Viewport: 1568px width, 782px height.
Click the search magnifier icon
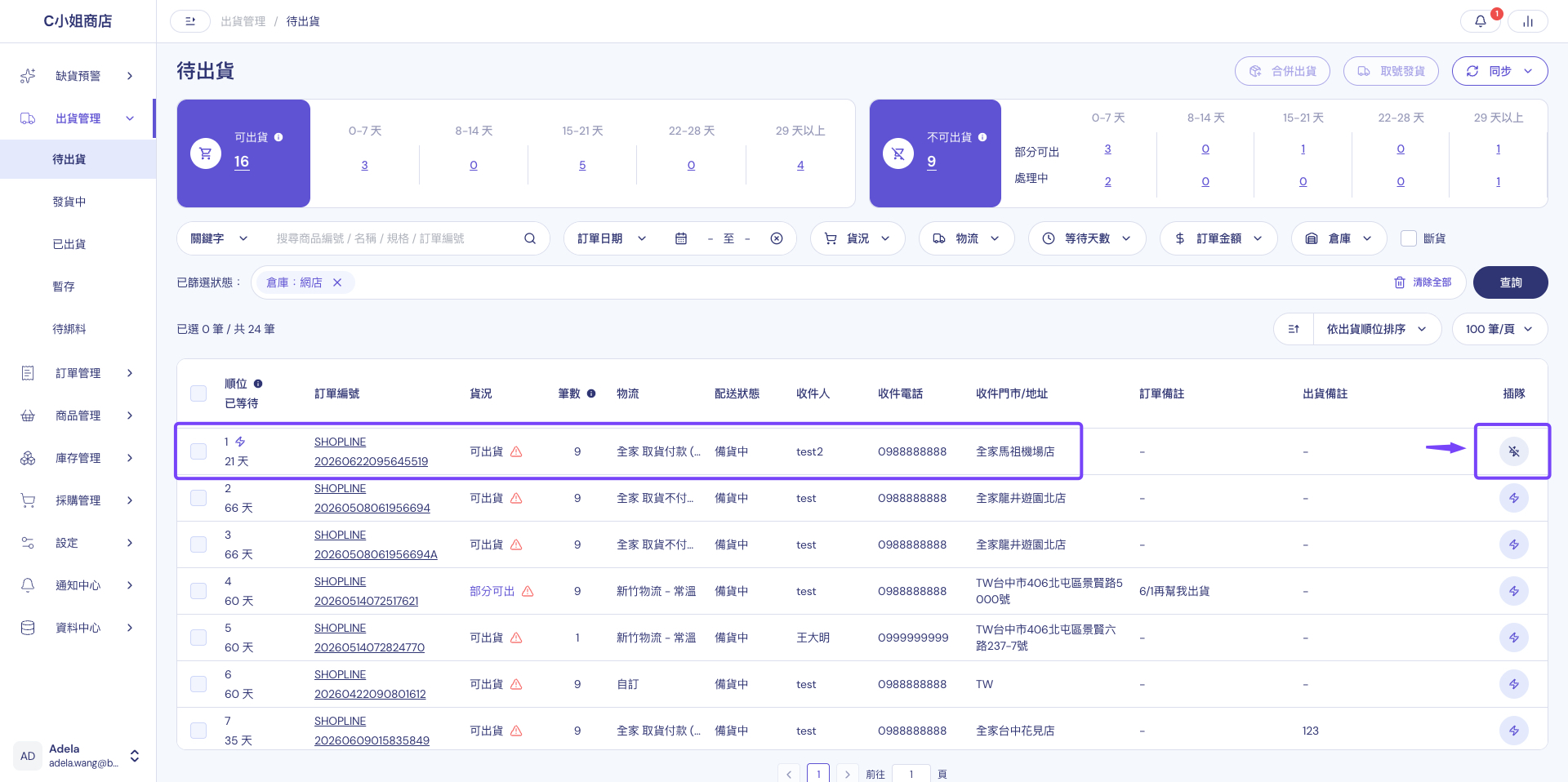click(x=530, y=238)
